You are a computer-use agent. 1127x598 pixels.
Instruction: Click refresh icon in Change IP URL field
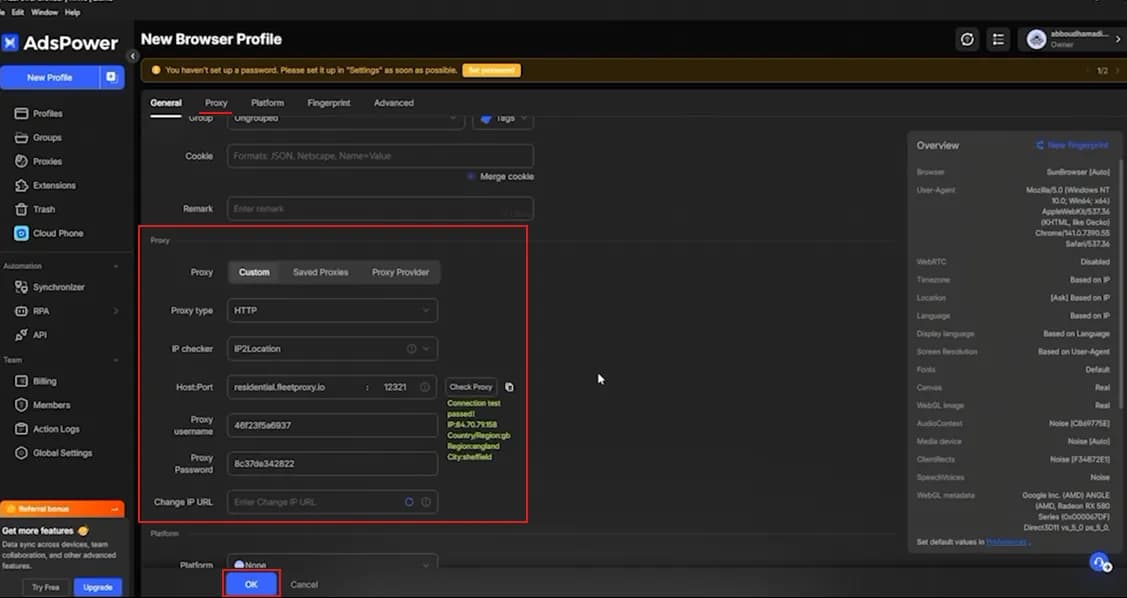tap(409, 502)
